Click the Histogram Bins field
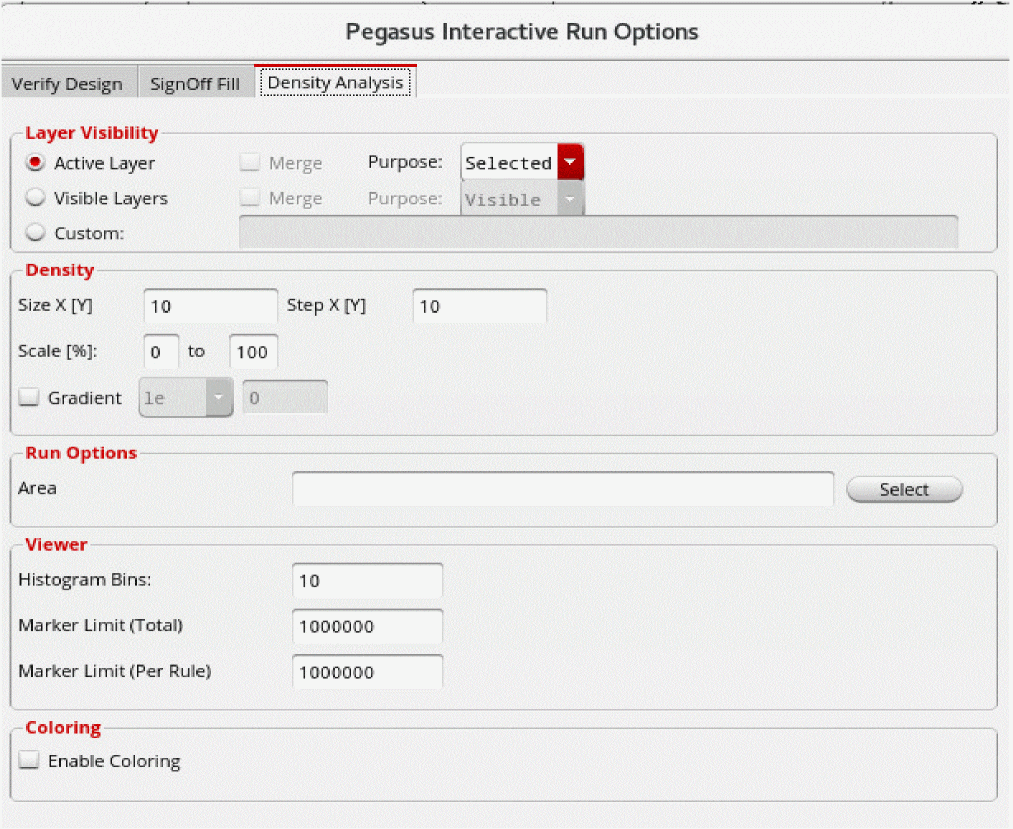1013x829 pixels. click(x=367, y=581)
